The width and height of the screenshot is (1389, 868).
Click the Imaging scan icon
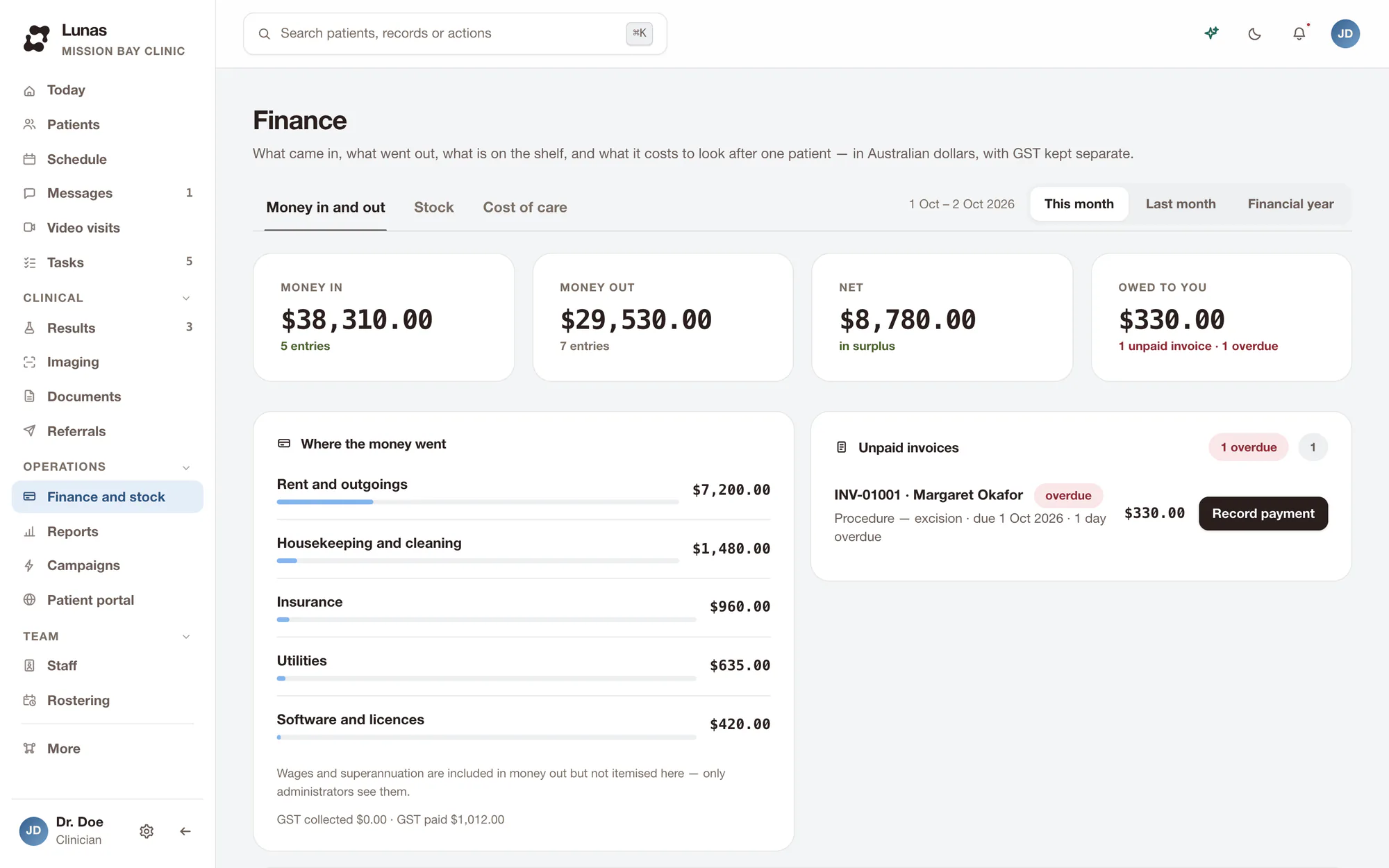tap(29, 362)
